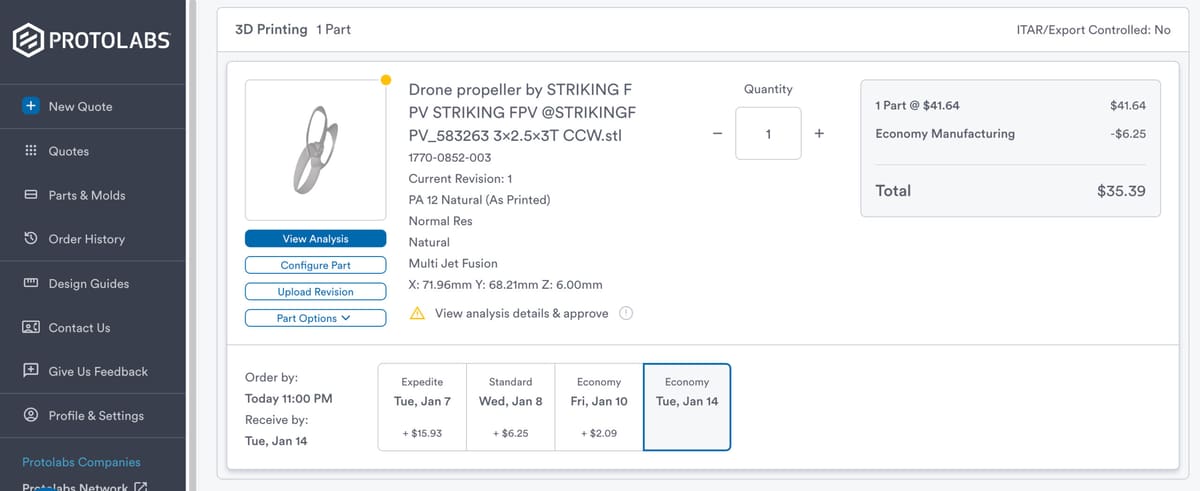Select Economy delivery Fri, Jan 10
1200x491 pixels.
pyautogui.click(x=598, y=407)
